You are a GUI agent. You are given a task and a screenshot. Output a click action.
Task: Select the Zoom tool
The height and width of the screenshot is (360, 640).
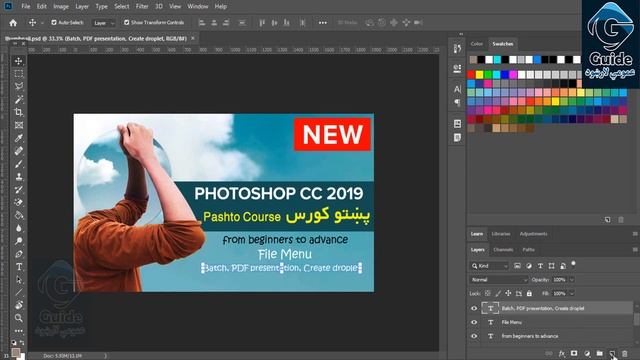(x=18, y=318)
